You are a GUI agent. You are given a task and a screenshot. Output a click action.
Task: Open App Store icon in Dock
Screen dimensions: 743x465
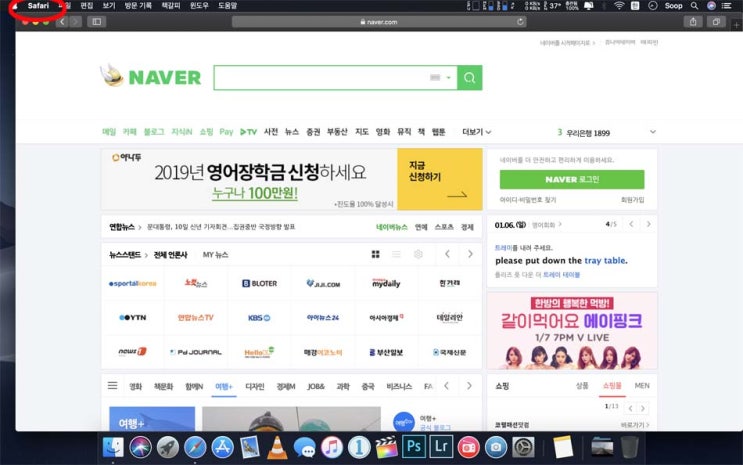point(222,447)
